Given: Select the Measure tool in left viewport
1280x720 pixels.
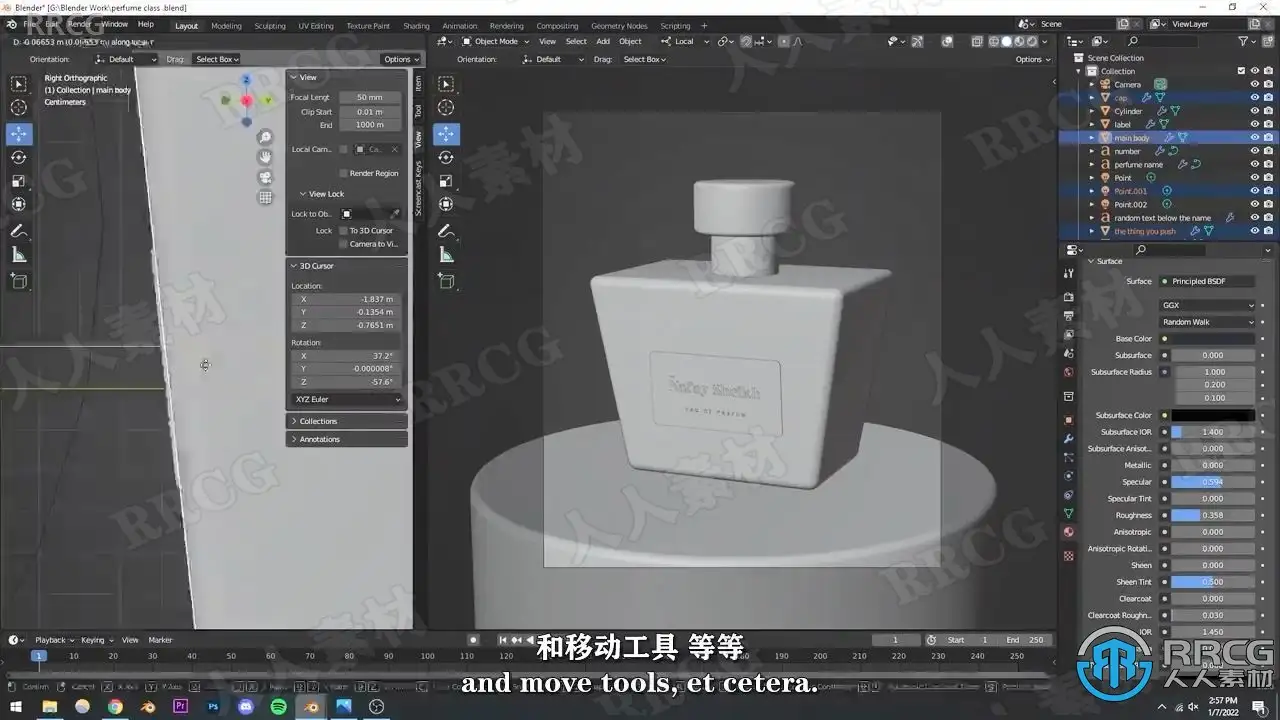Looking at the screenshot, I should pyautogui.click(x=19, y=255).
